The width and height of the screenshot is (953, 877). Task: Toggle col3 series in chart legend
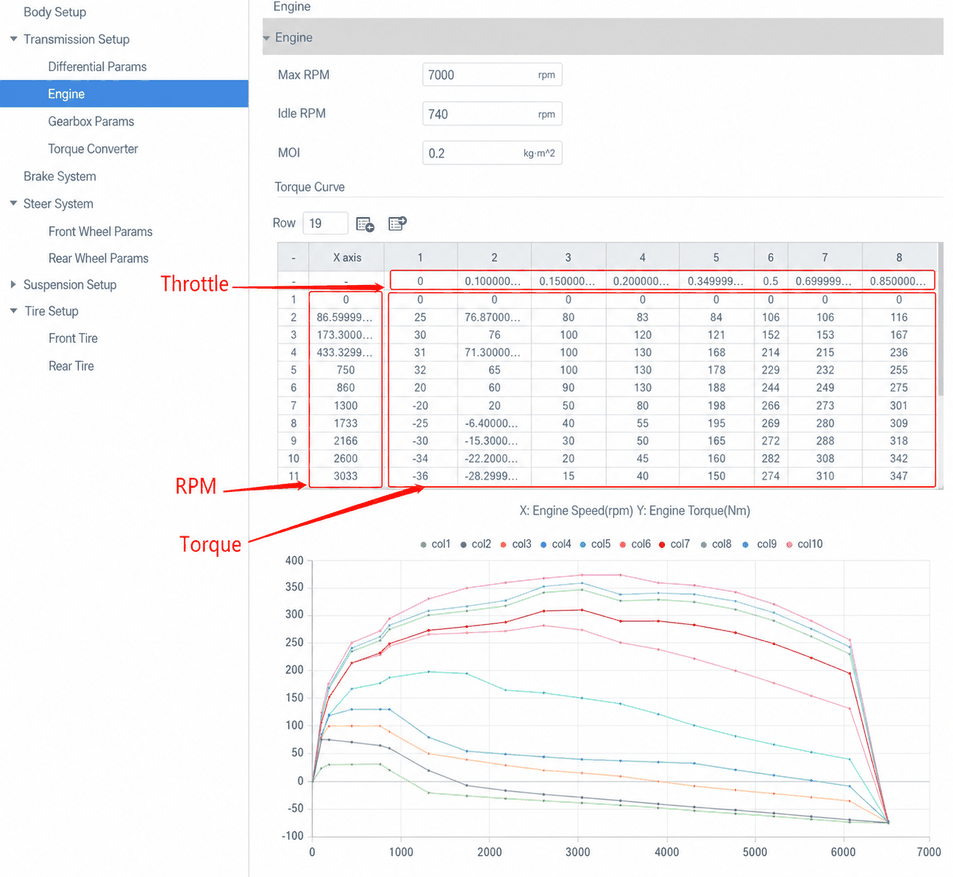click(x=515, y=544)
